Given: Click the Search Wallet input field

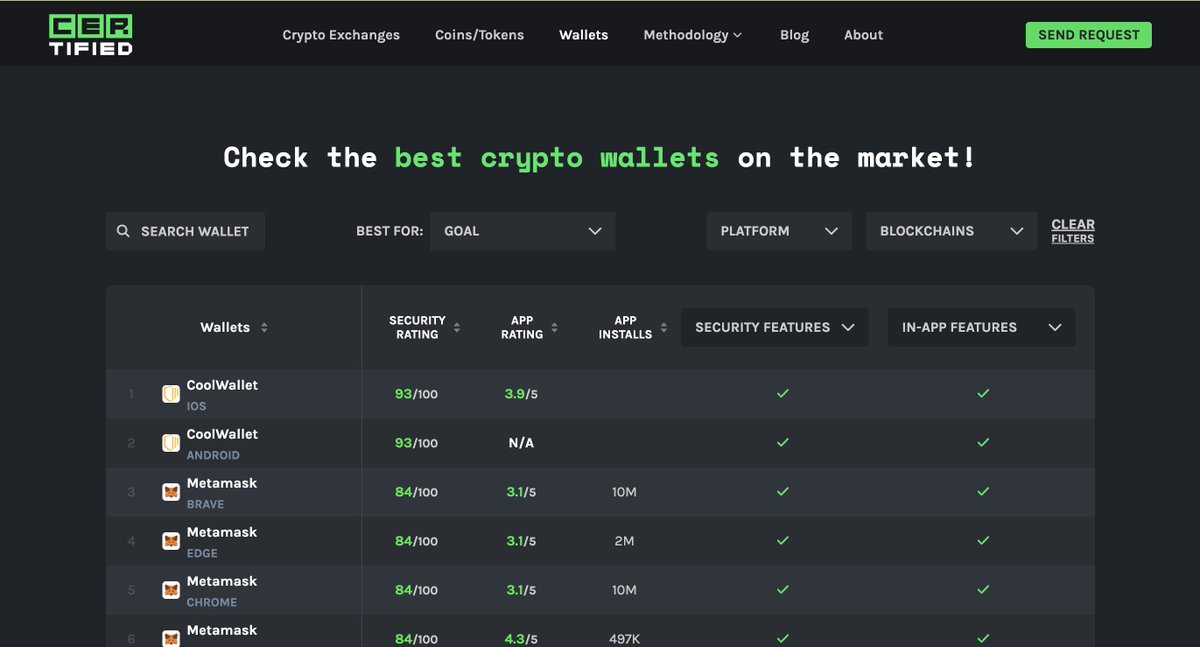Looking at the screenshot, I should point(185,231).
